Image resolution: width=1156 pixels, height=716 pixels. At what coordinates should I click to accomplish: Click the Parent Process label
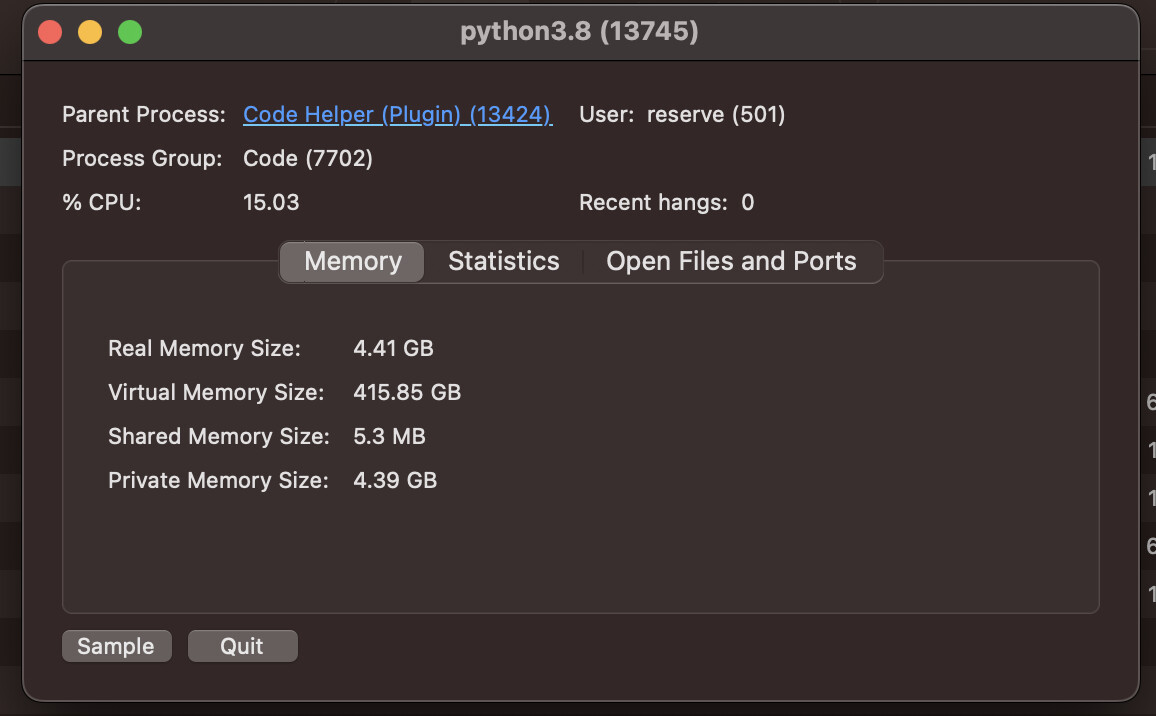click(x=144, y=114)
